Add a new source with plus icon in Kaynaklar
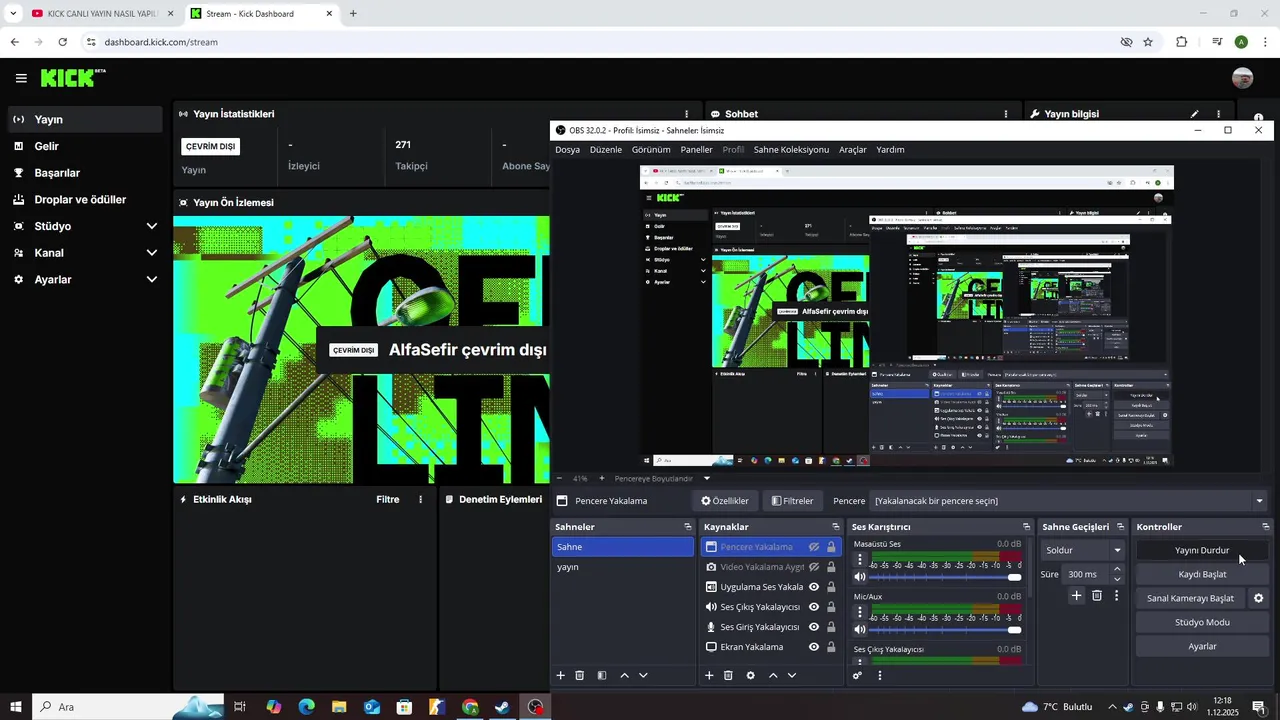Image resolution: width=1280 pixels, height=720 pixels. 709,676
